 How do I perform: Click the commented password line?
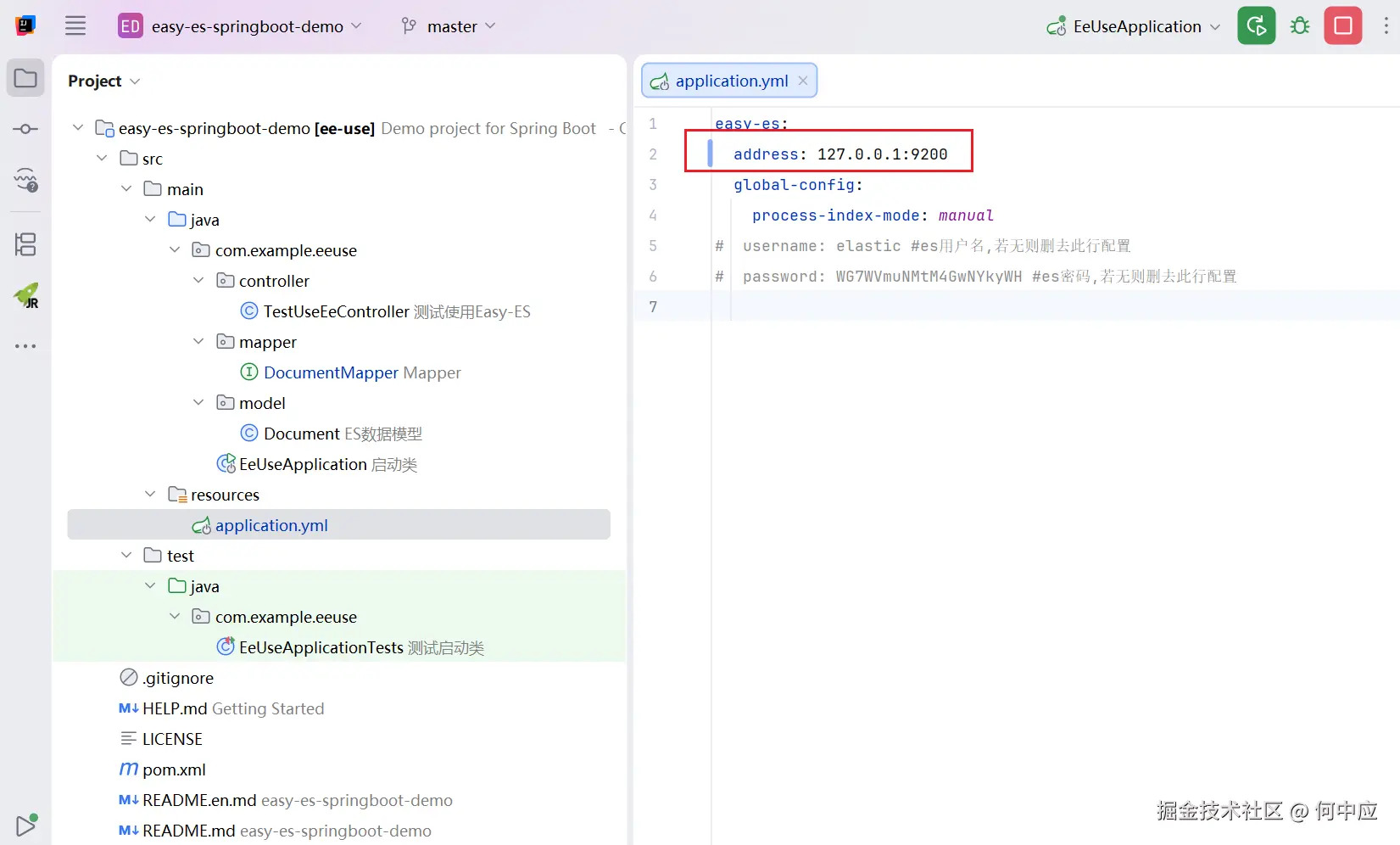pyautogui.click(x=976, y=276)
